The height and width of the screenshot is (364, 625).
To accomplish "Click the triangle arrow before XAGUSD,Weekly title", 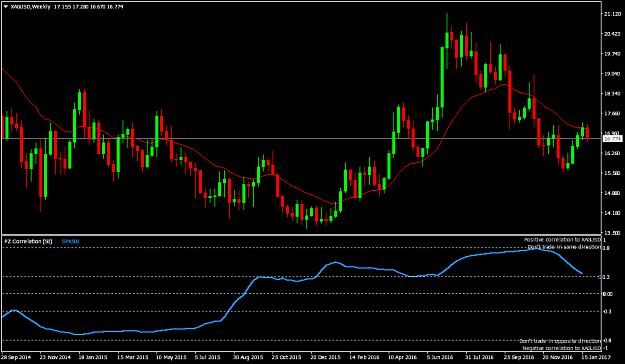I will (6, 7).
